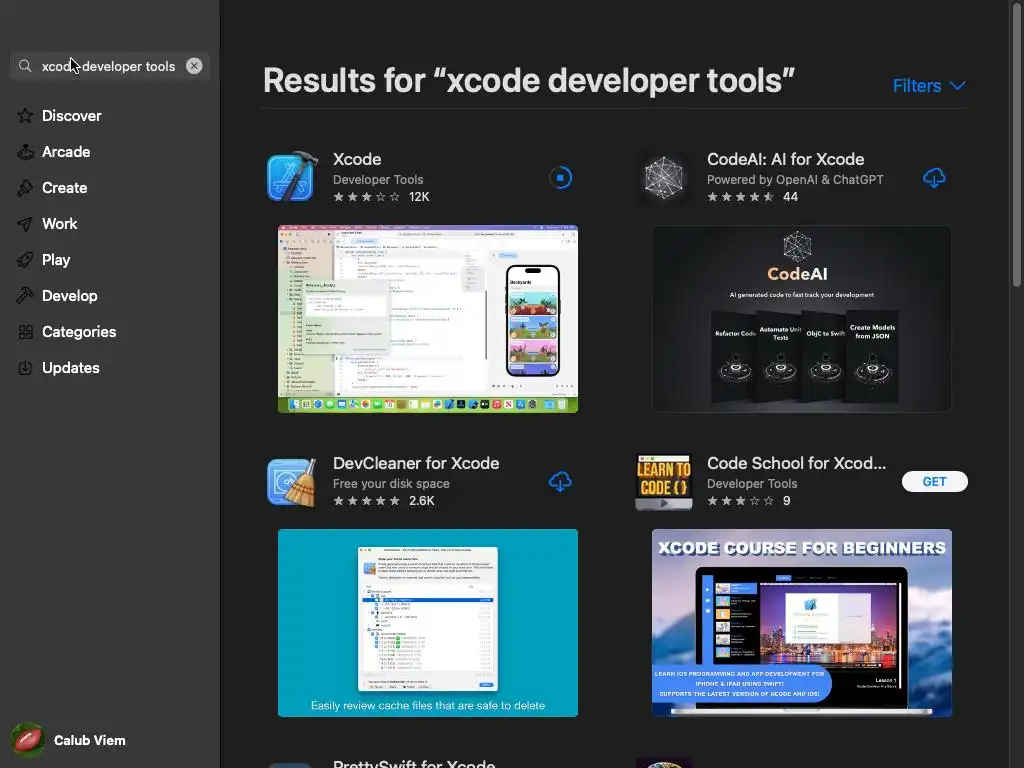
Task: Click the results heading for xcode developer tools
Action: (x=529, y=80)
